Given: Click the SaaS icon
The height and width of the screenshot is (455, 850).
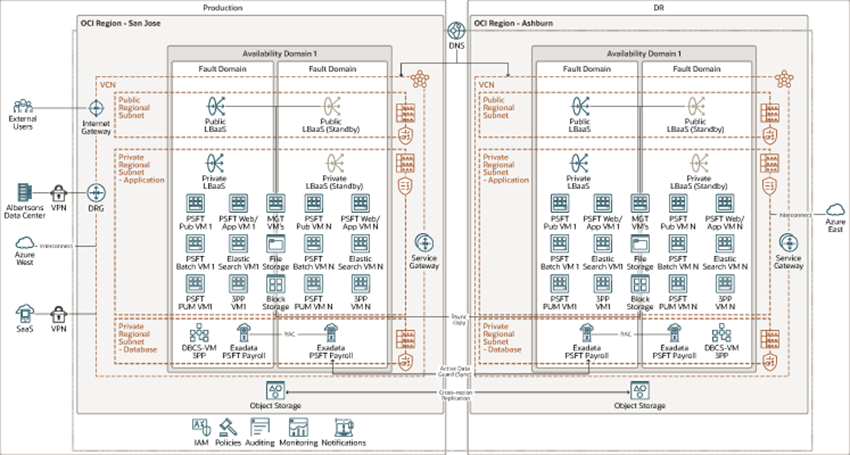Looking at the screenshot, I should (24, 313).
